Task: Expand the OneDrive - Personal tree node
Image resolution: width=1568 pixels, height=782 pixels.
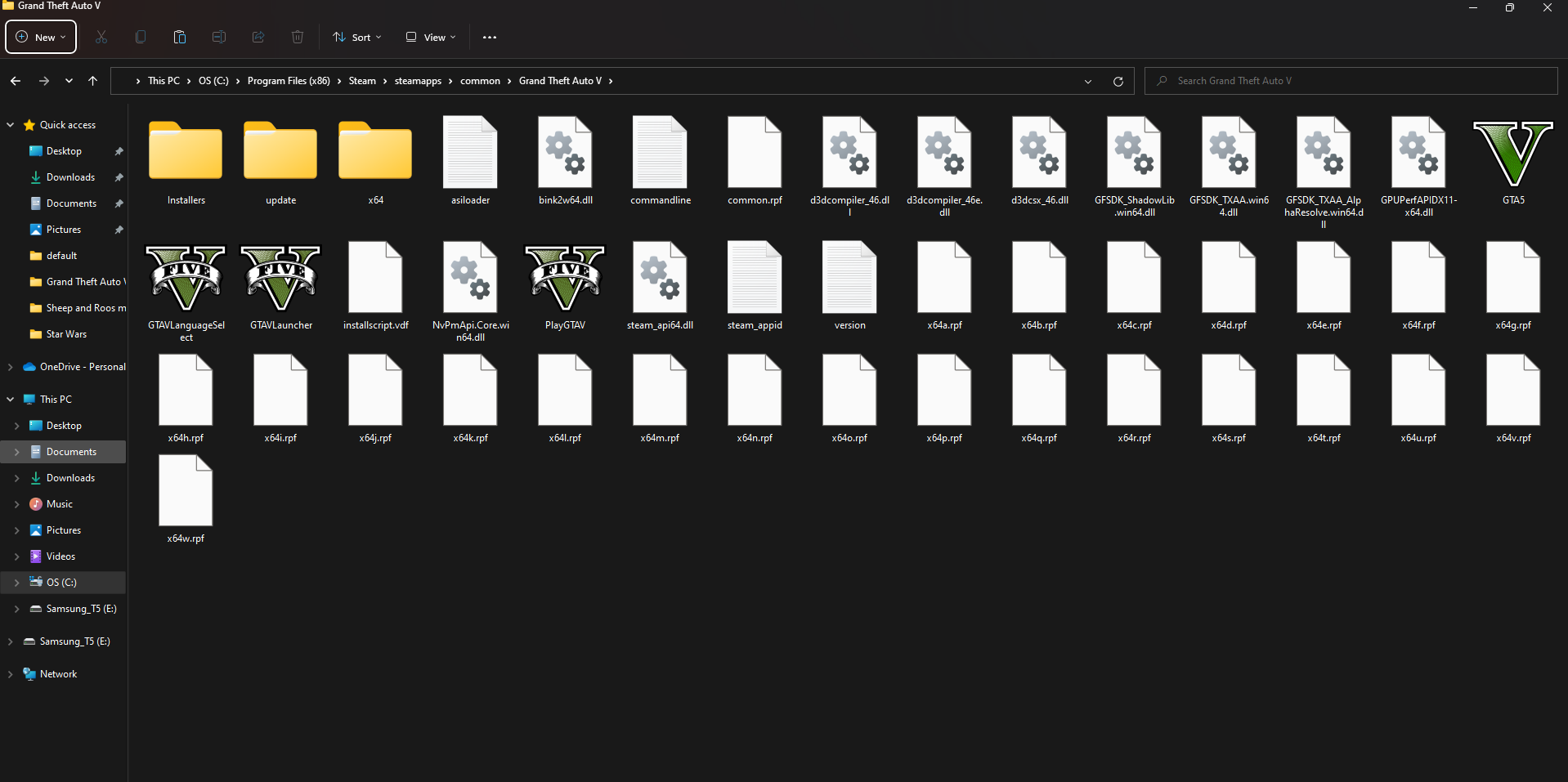Action: tap(10, 367)
